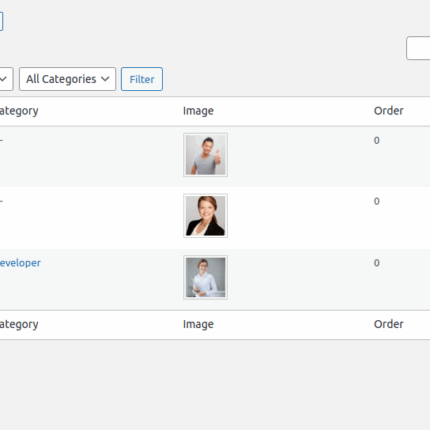Image resolution: width=430 pixels, height=430 pixels.
Task: Click the Image column header at top
Action: click(x=198, y=111)
